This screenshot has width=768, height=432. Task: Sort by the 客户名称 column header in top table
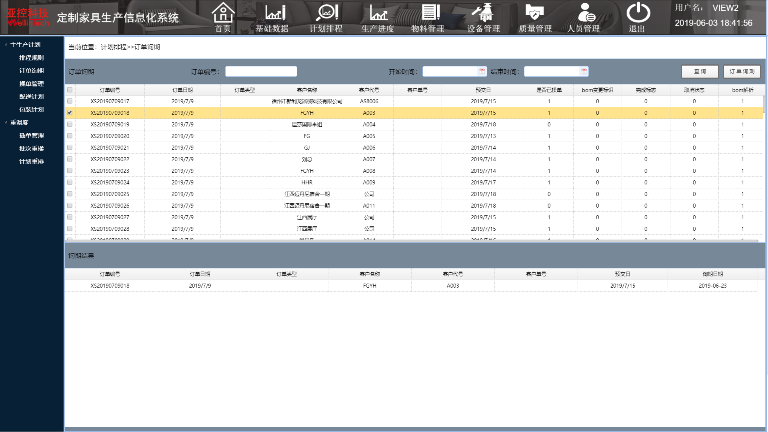click(x=307, y=90)
